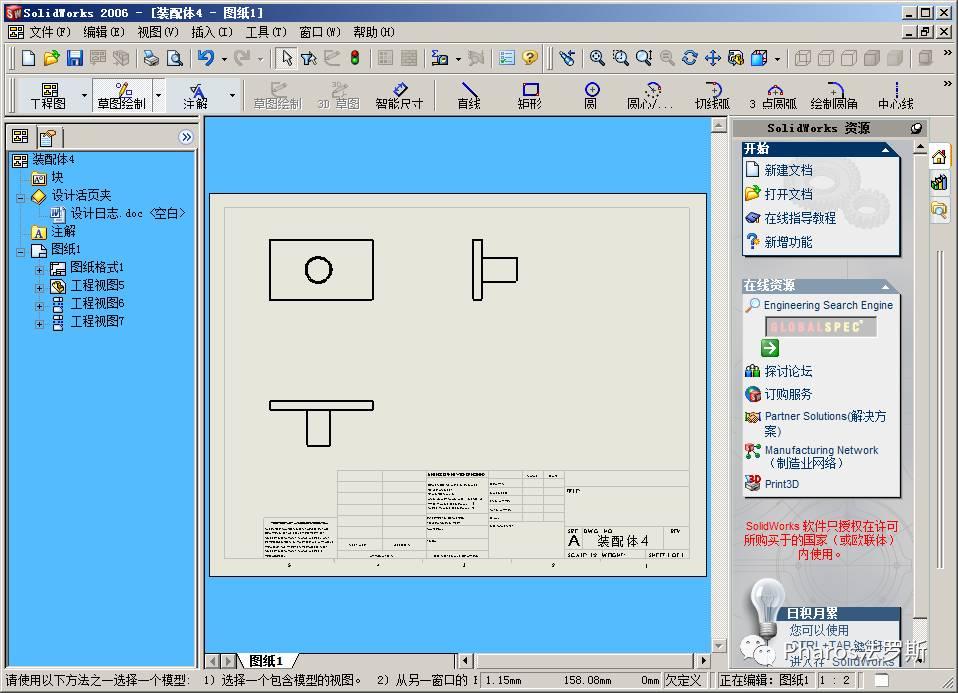Click the 新建文档 link

[788, 170]
